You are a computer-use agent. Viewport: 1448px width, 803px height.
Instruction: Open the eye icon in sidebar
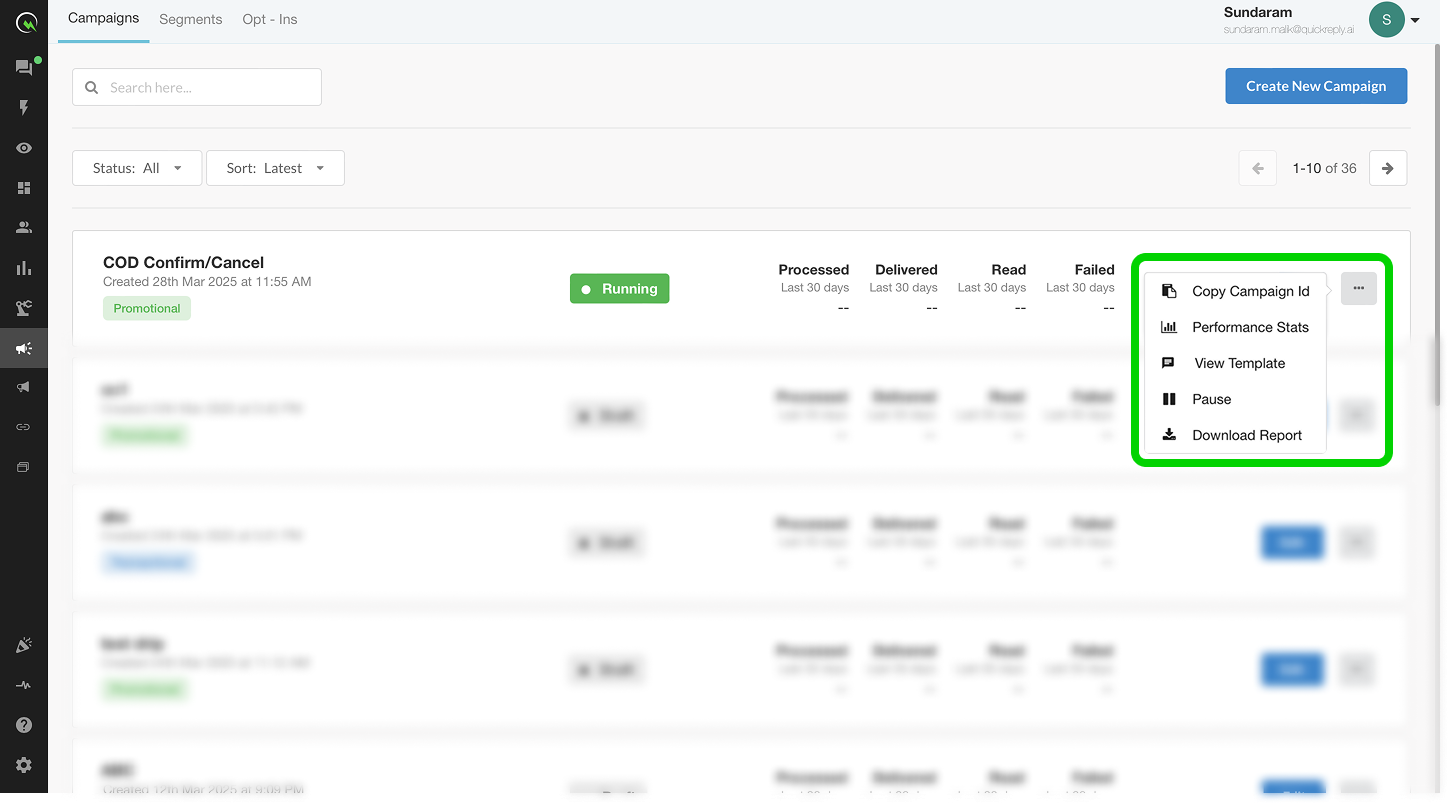pyautogui.click(x=24, y=148)
